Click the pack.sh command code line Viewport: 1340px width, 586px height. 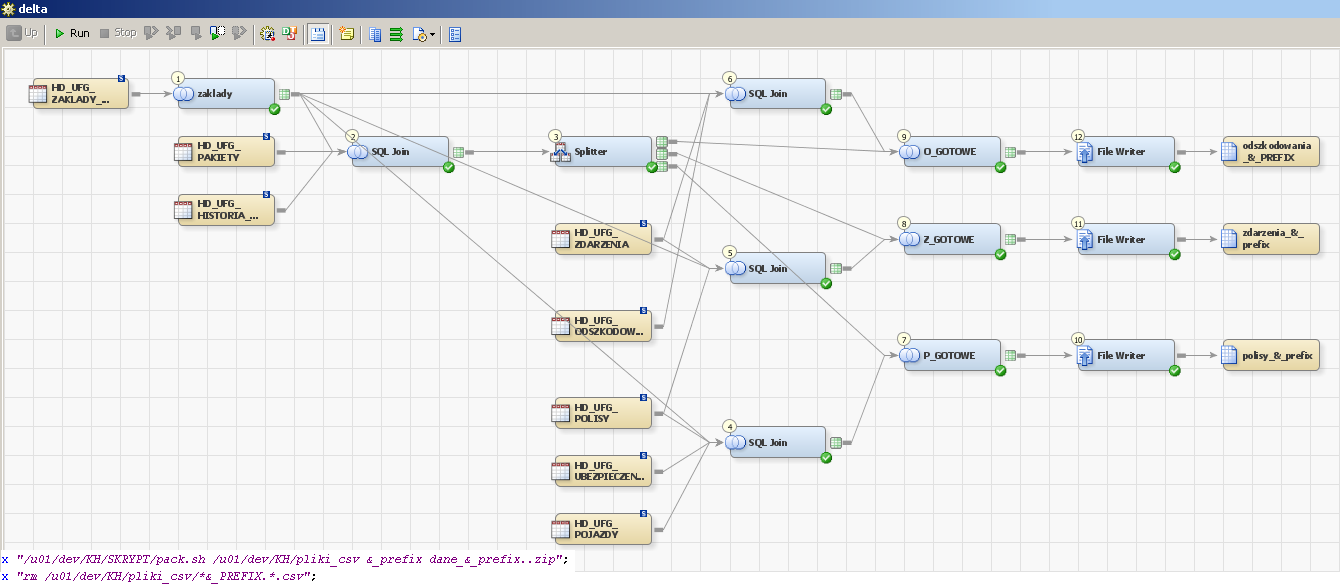tap(284, 559)
